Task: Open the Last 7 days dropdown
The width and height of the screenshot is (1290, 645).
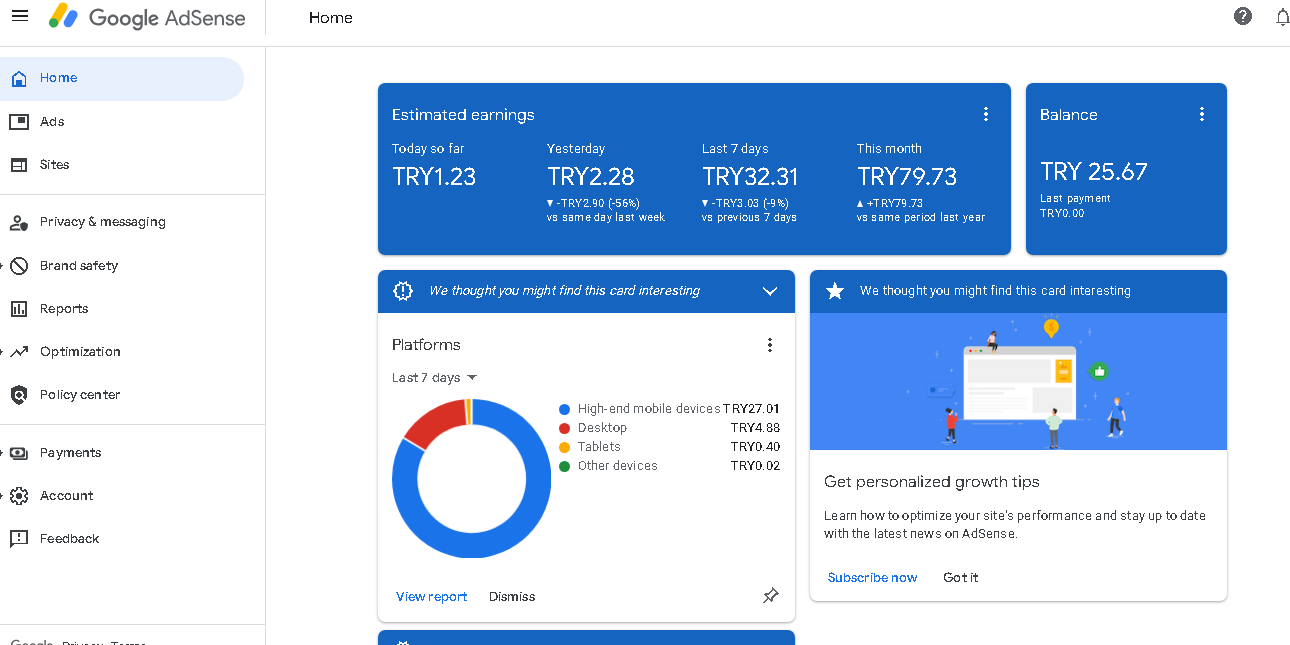Action: tap(435, 378)
